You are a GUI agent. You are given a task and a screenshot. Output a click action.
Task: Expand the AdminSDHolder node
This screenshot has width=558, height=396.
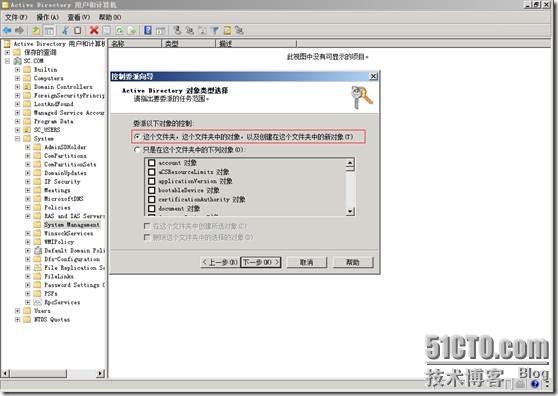coord(27,147)
